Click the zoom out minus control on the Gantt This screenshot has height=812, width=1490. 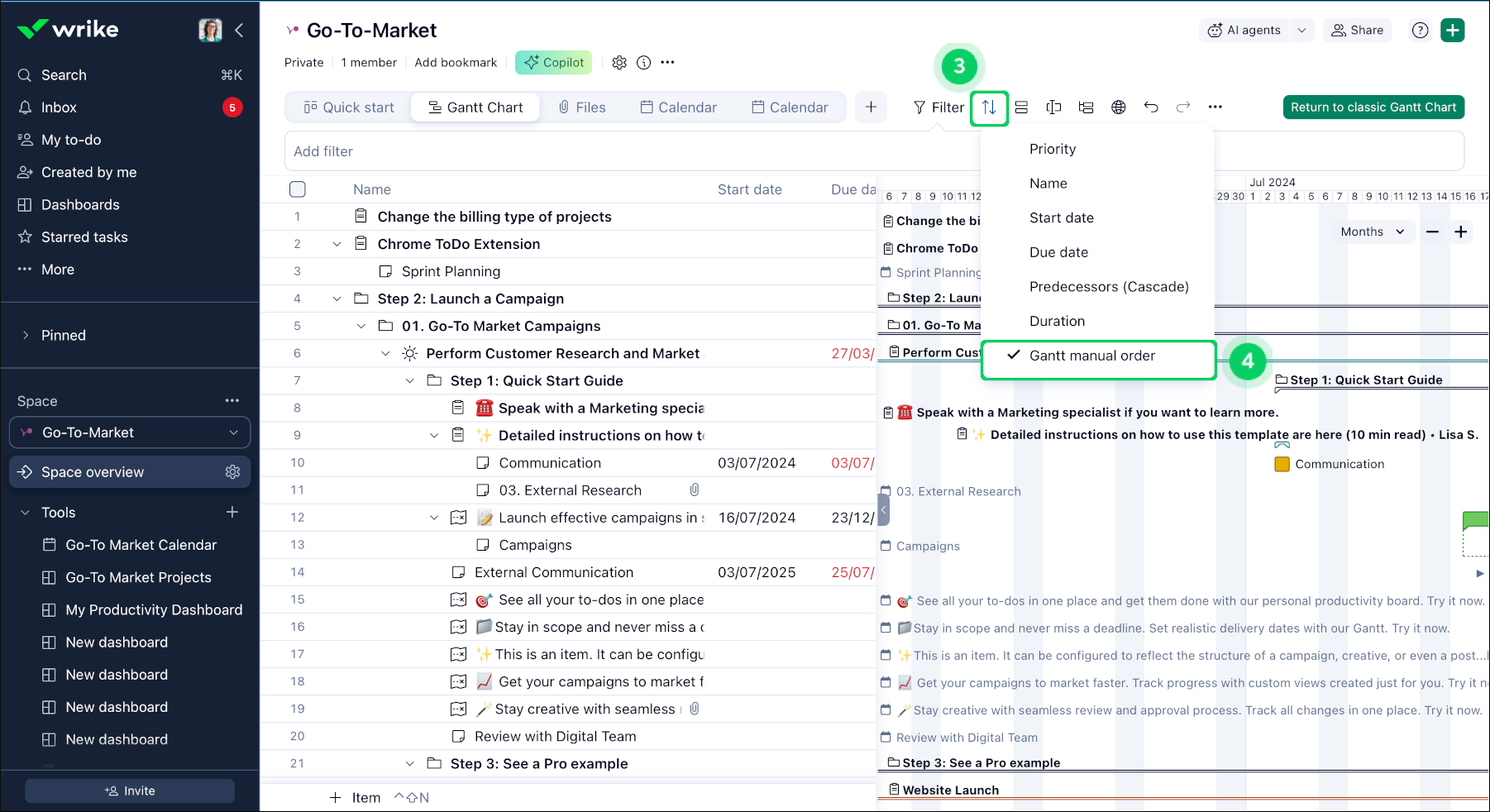click(1433, 232)
